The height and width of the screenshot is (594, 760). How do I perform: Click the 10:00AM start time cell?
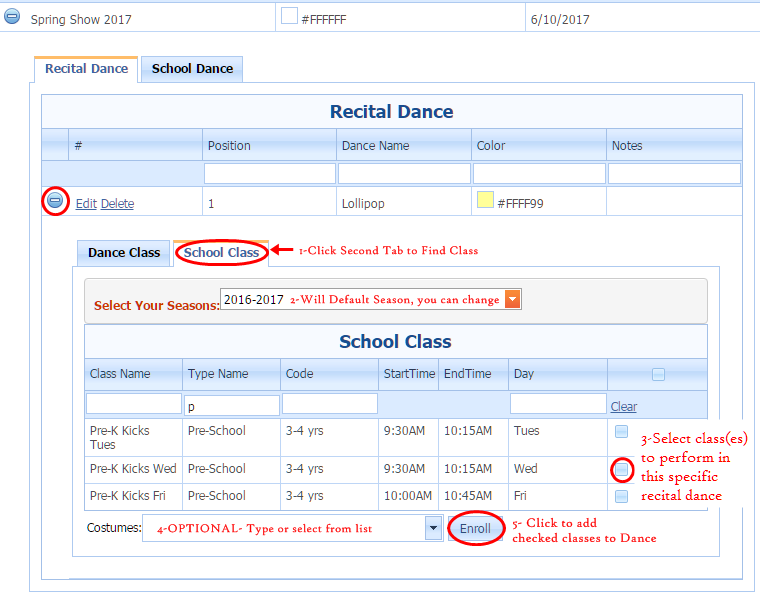(x=408, y=496)
